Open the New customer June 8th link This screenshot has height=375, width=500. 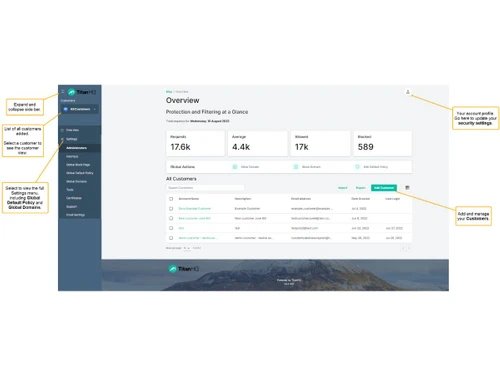click(194, 218)
